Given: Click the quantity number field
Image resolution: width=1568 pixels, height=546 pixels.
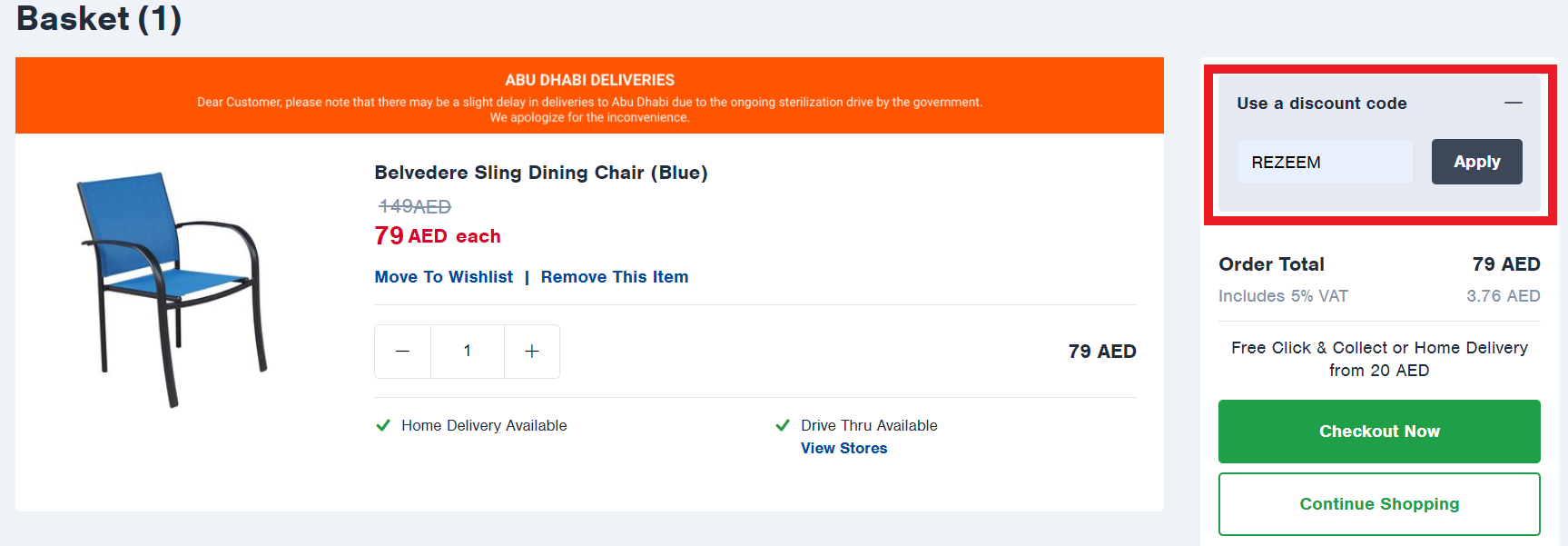Looking at the screenshot, I should 468,352.
